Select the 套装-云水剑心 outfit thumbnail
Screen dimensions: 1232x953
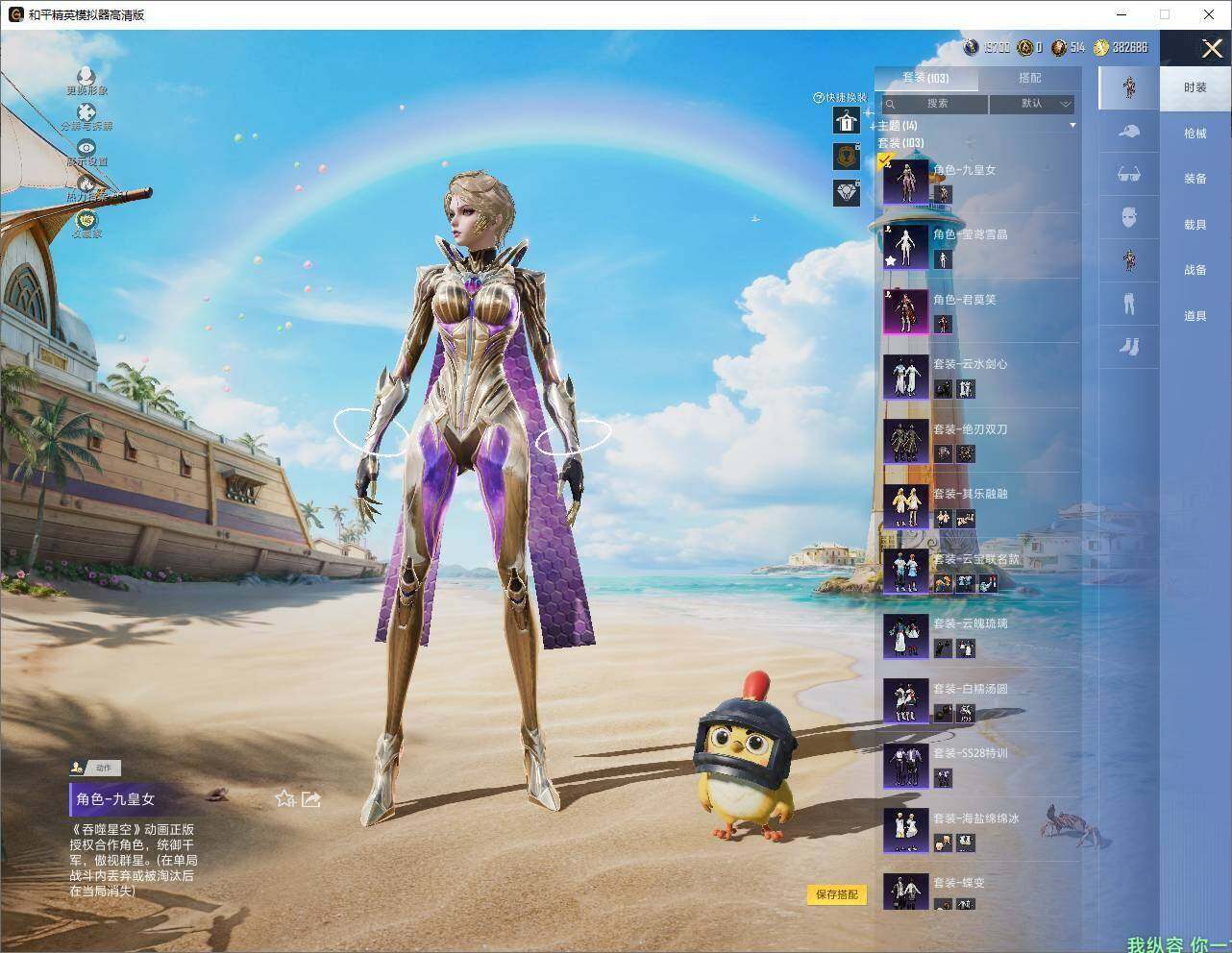(905, 377)
